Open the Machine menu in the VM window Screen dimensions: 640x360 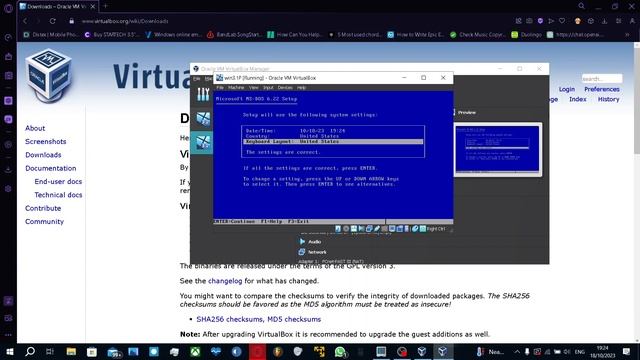[x=236, y=87]
